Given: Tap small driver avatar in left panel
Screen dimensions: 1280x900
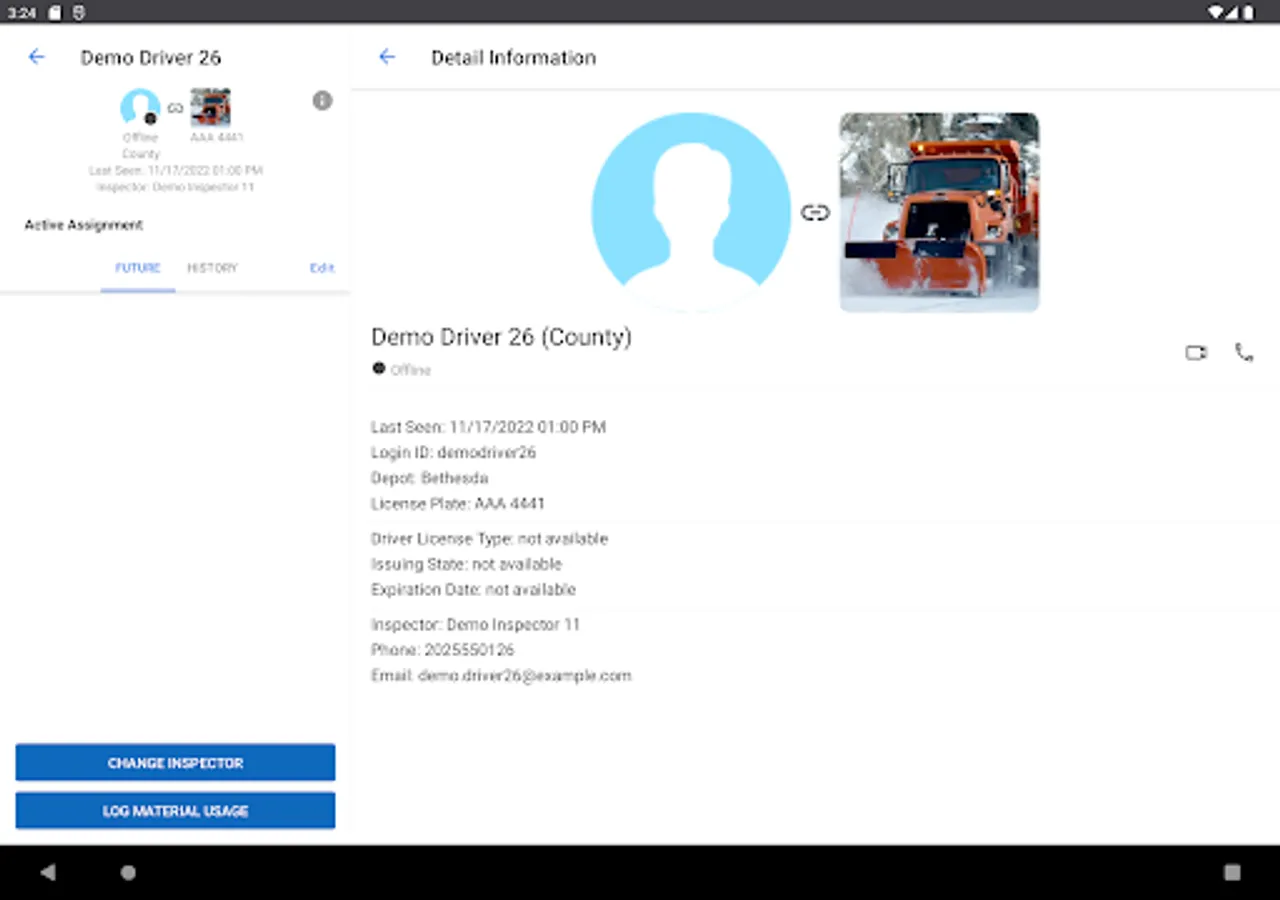Looking at the screenshot, I should tap(140, 108).
